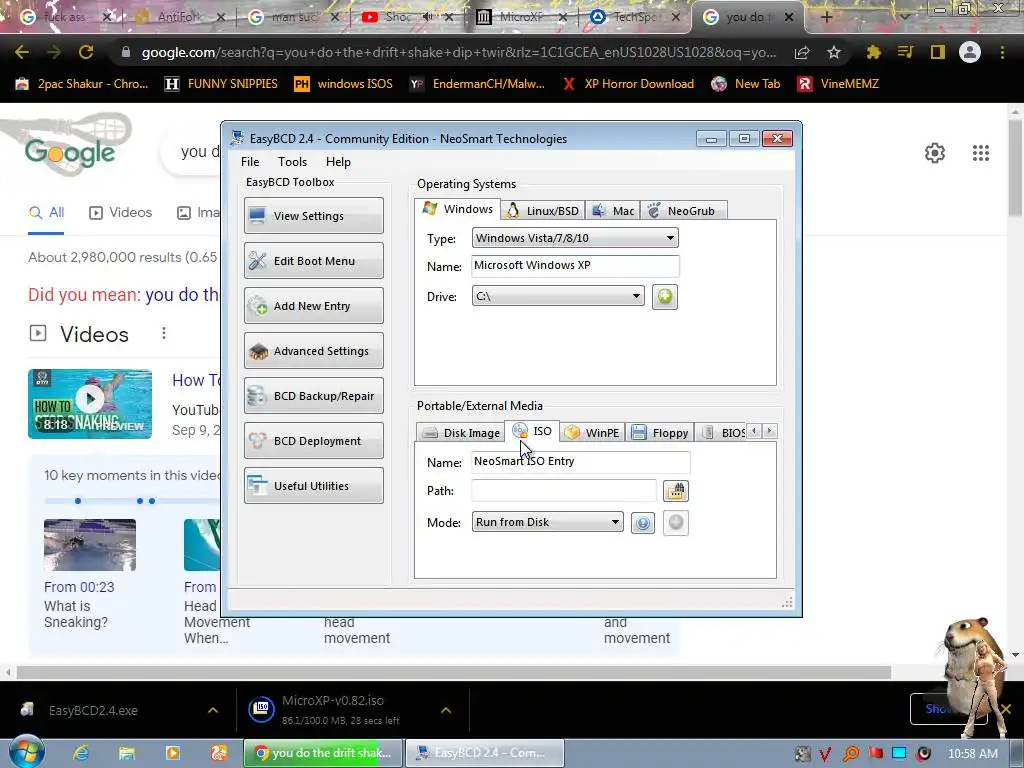Click the page's horizontal scrollbar
The height and width of the screenshot is (768, 1024).
pos(454,673)
